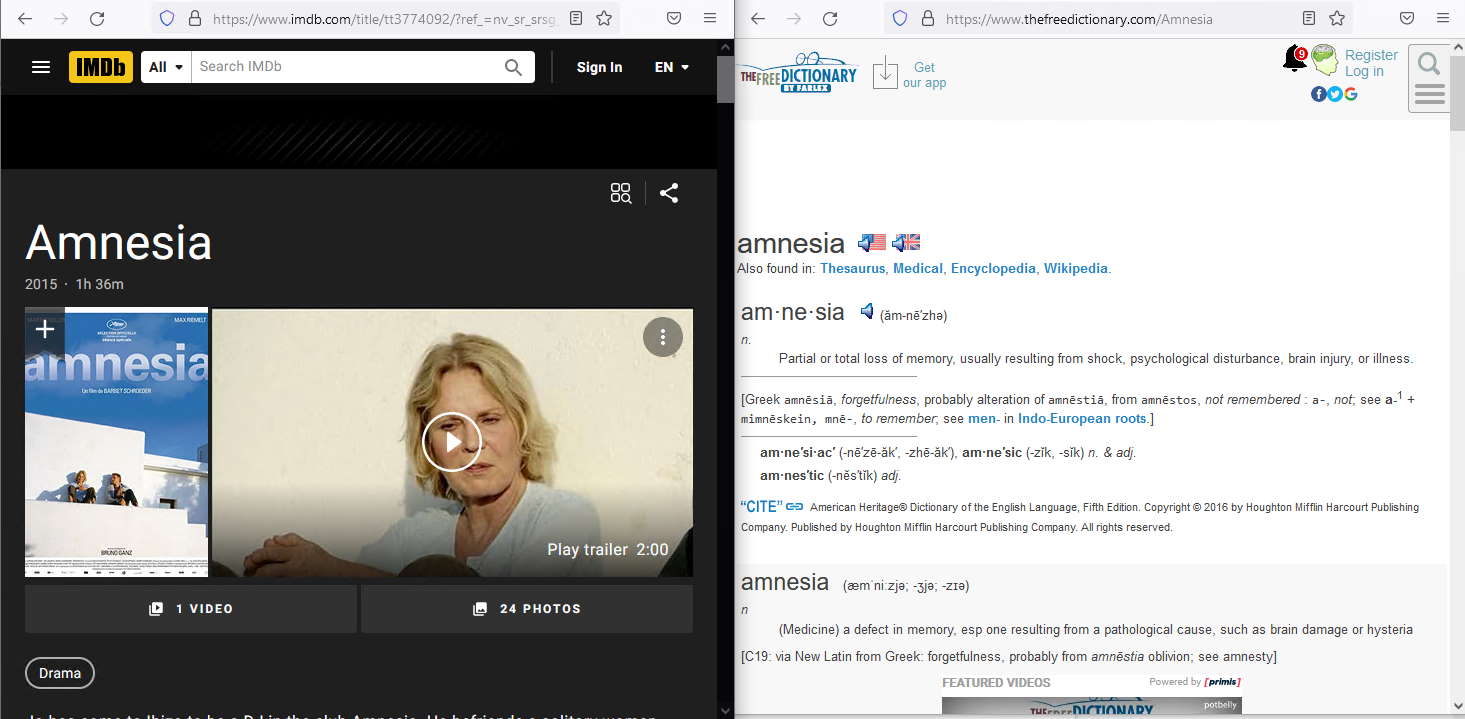1465x719 pixels.
Task: Open the 24 Photos tab
Action: tap(526, 608)
